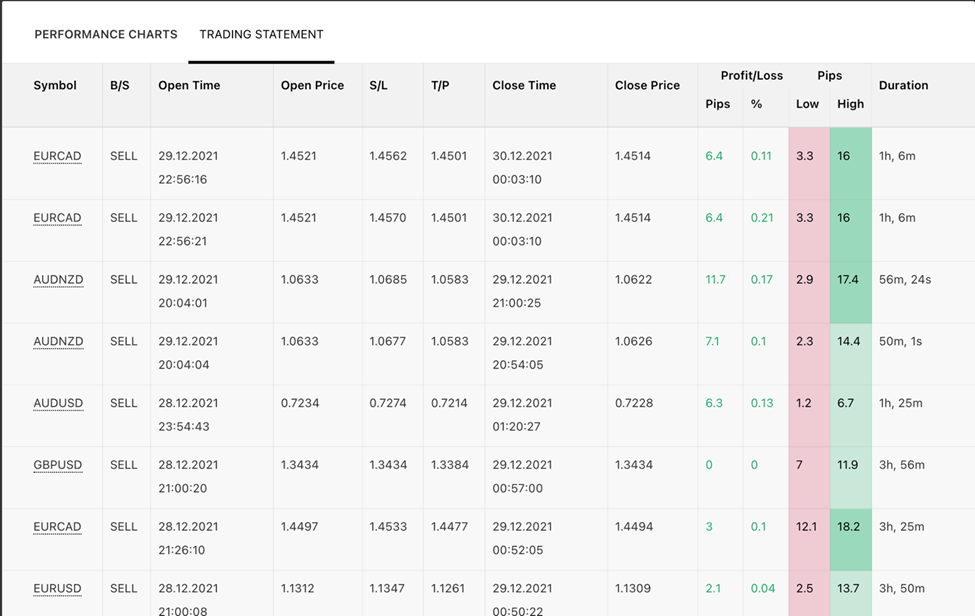Click the Low pips column header
The image size is (975, 616).
(807, 104)
